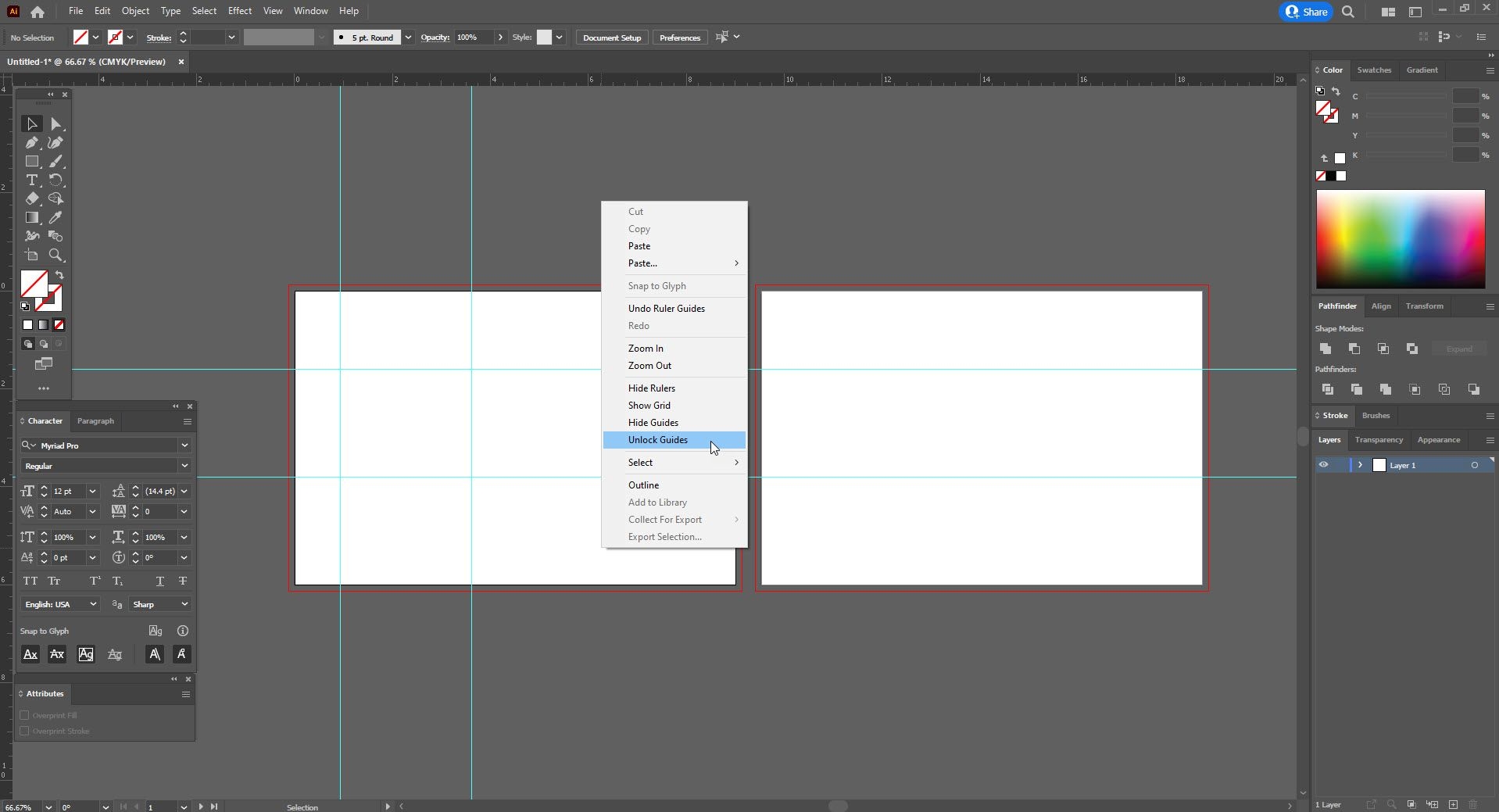Pick the Paintbrush tool
The image size is (1499, 812).
[x=55, y=162]
